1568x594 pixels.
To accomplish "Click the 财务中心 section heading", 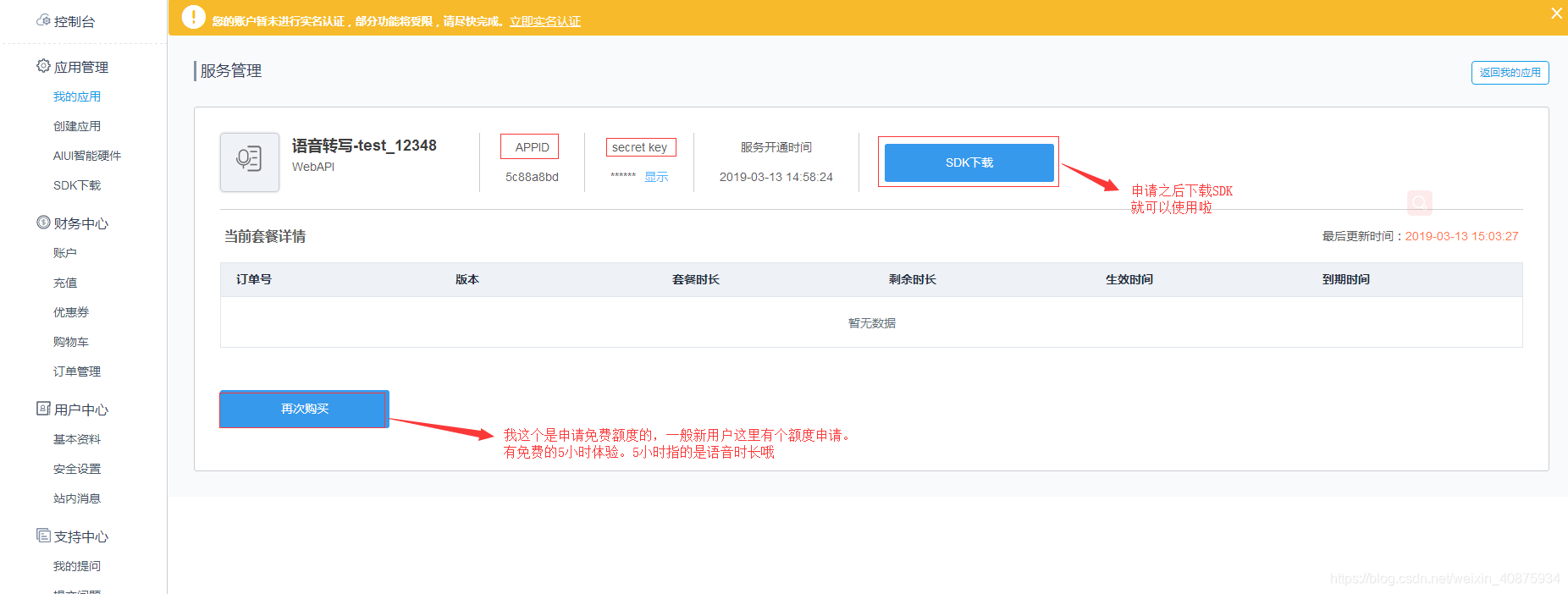I will [x=81, y=223].
